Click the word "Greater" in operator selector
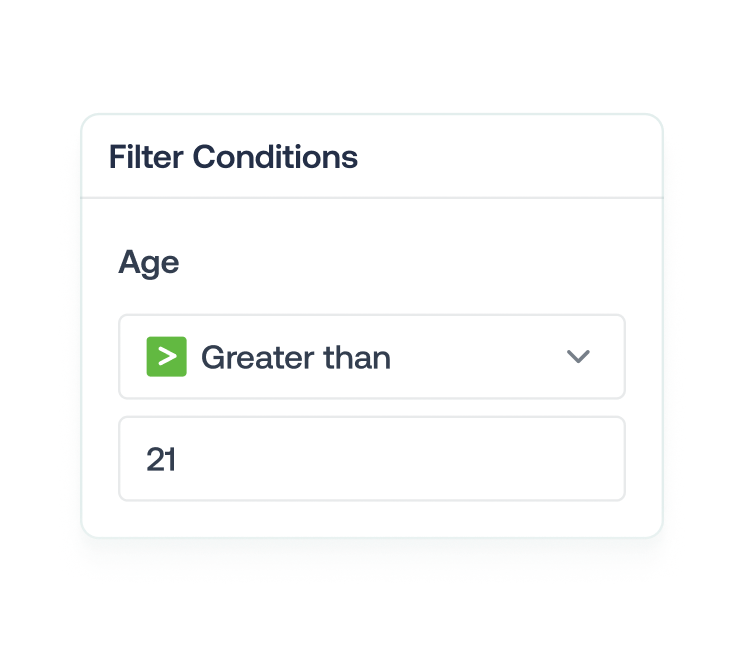 (254, 357)
